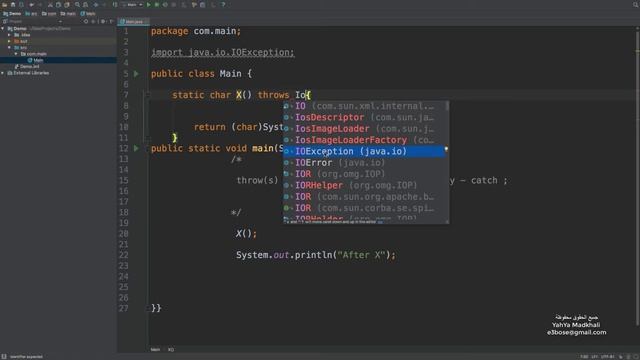Click the src breadcrumb in navigation bar
Screen dimensions: 640x360
pos(31,13)
